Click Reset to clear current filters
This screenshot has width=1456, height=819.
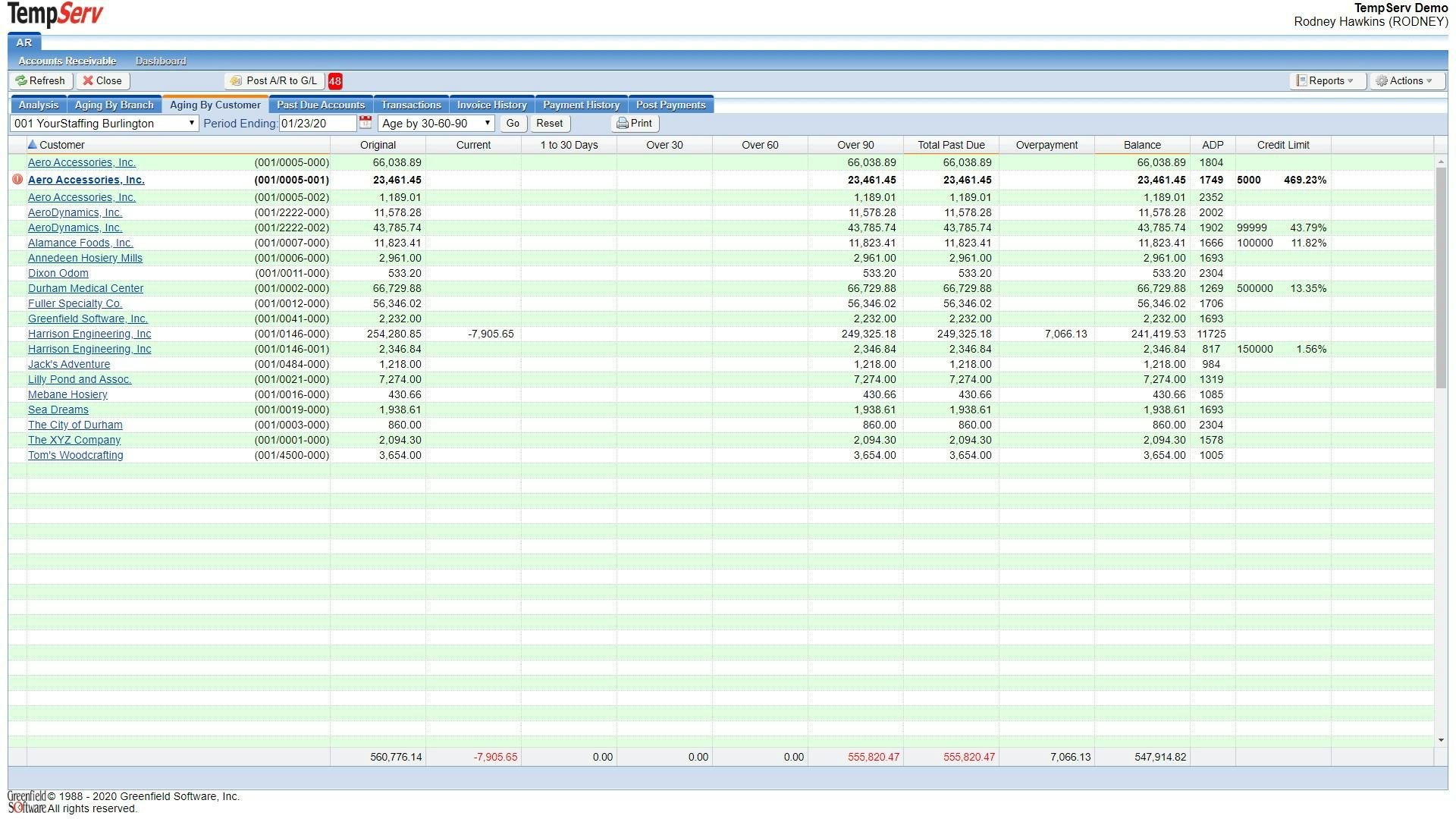(x=549, y=123)
